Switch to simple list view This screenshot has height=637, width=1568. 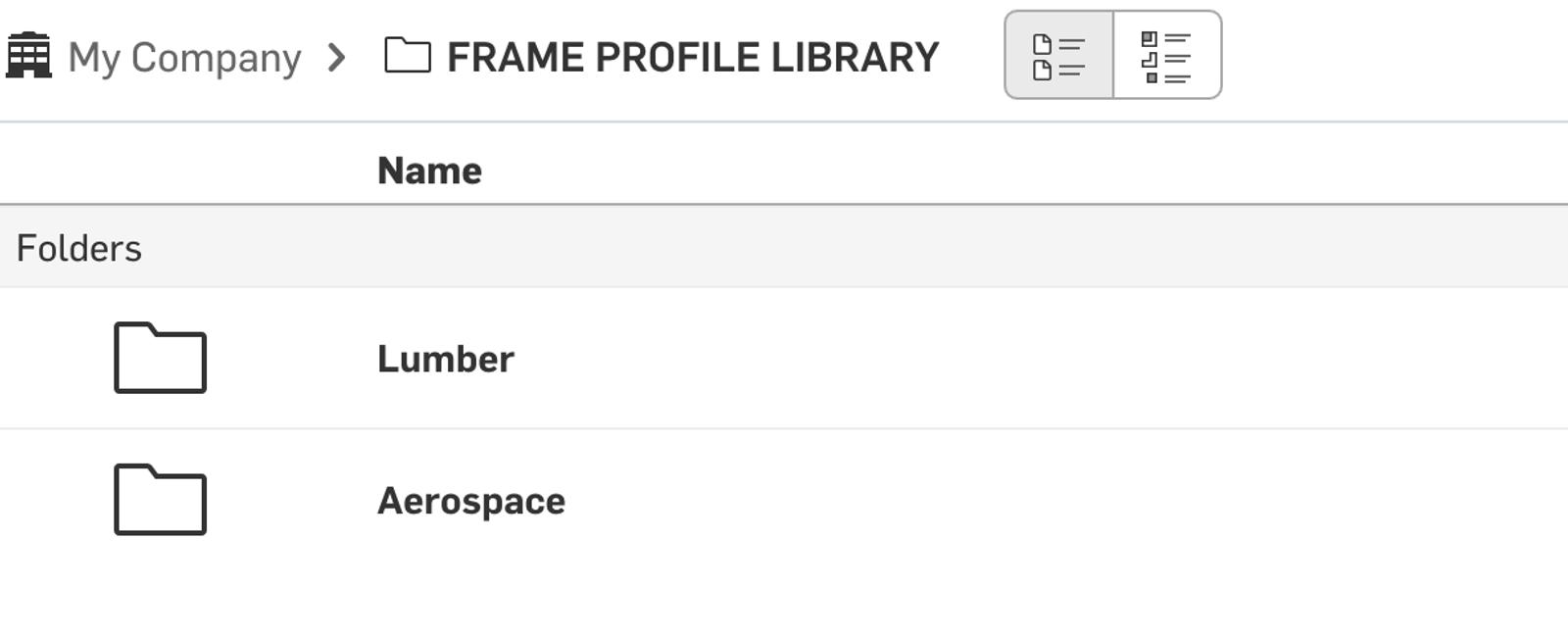1058,56
